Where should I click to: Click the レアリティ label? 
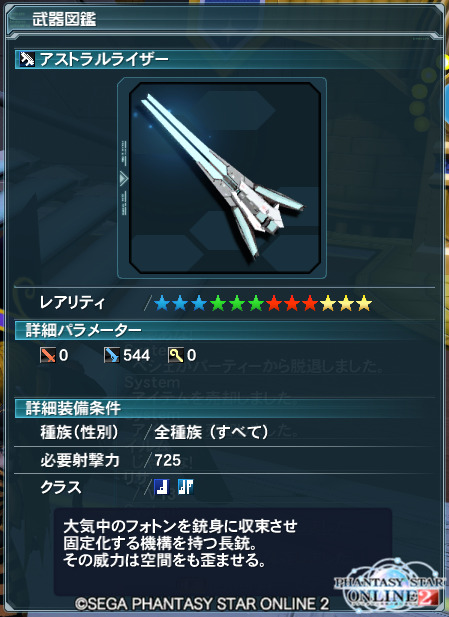click(72, 303)
